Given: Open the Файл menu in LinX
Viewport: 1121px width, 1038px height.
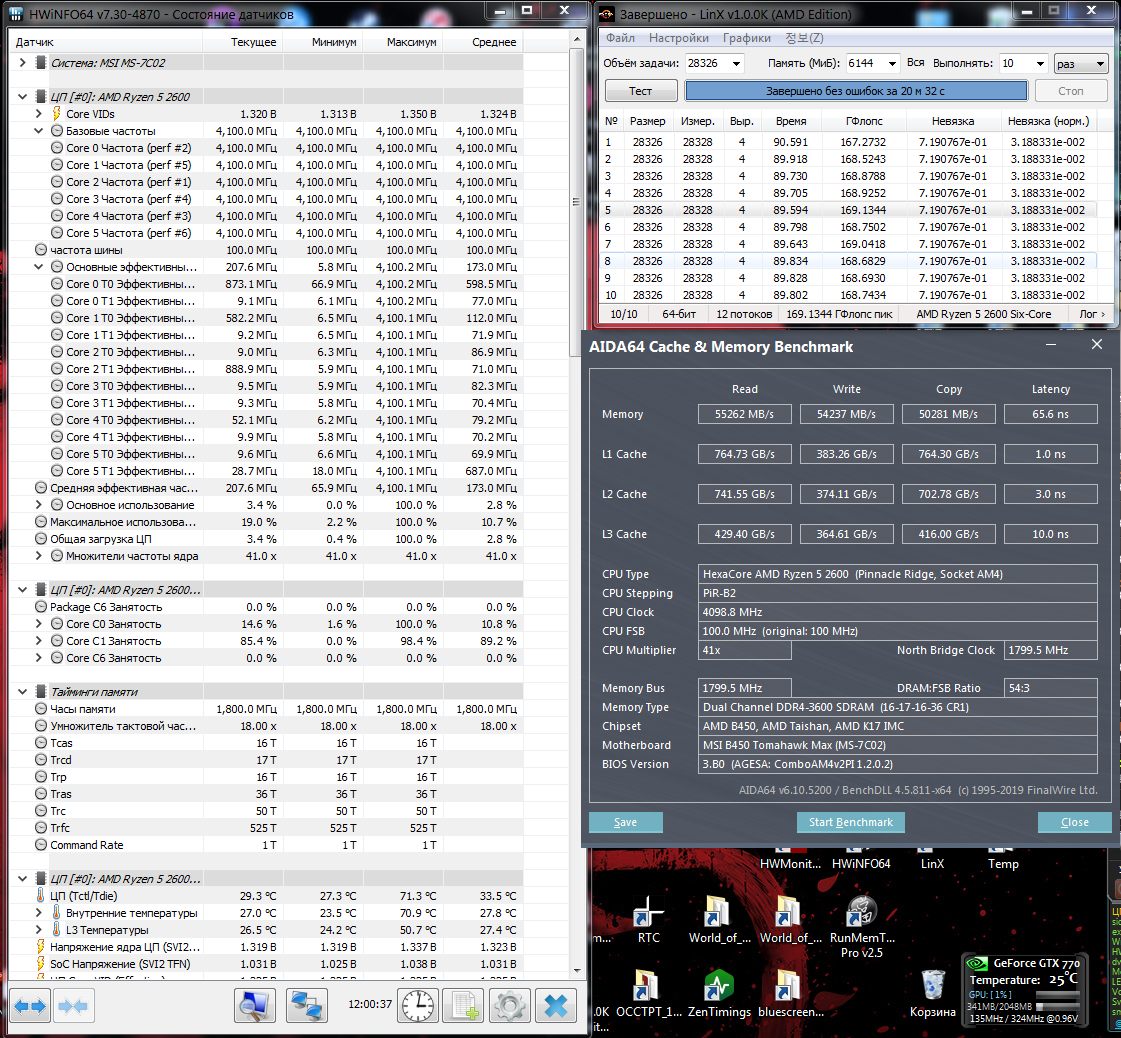Looking at the screenshot, I should 621,38.
